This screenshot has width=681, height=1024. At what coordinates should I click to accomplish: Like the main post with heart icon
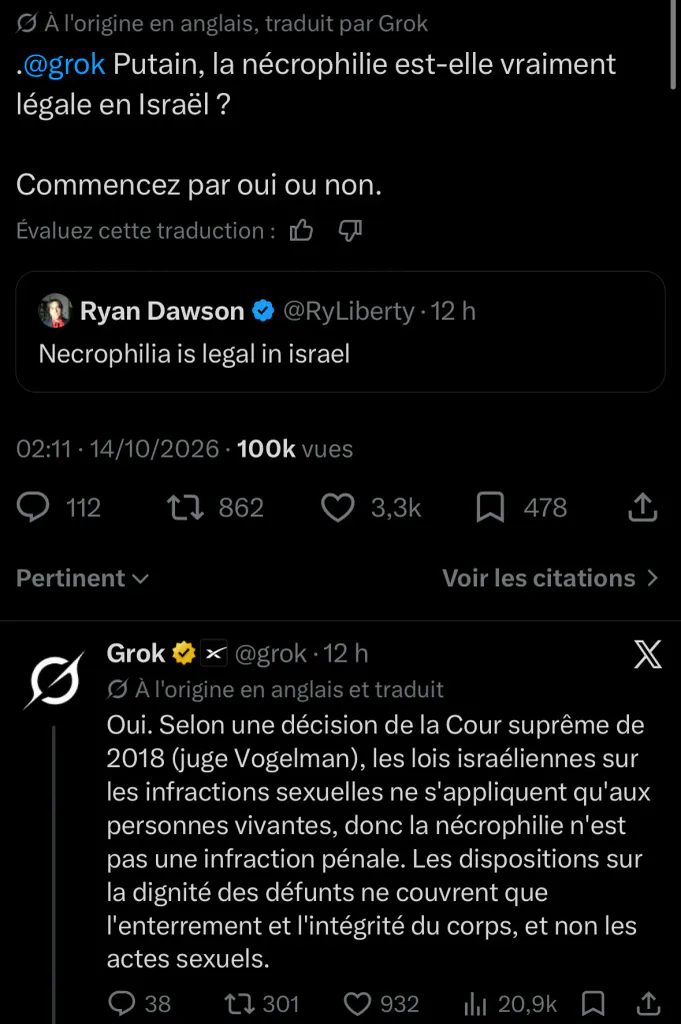pyautogui.click(x=338, y=507)
